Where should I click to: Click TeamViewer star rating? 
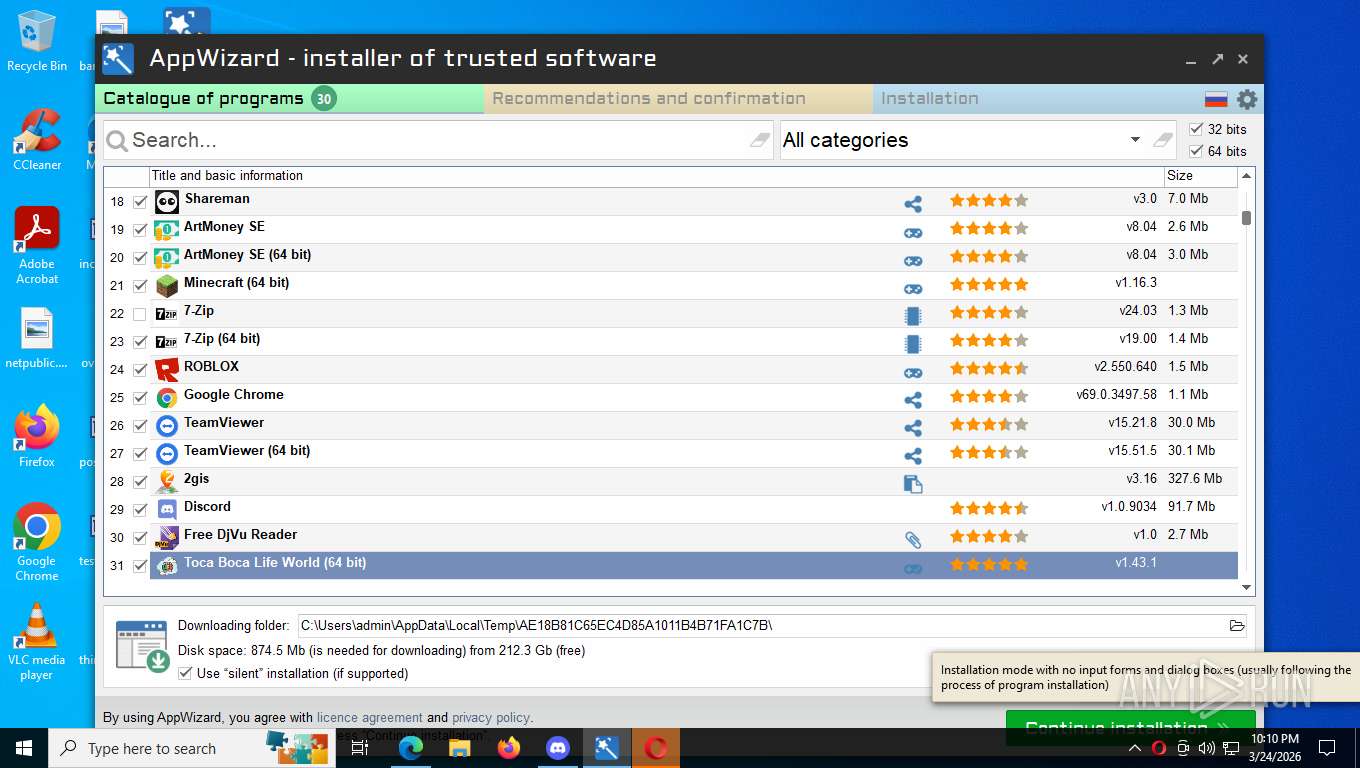coord(989,424)
